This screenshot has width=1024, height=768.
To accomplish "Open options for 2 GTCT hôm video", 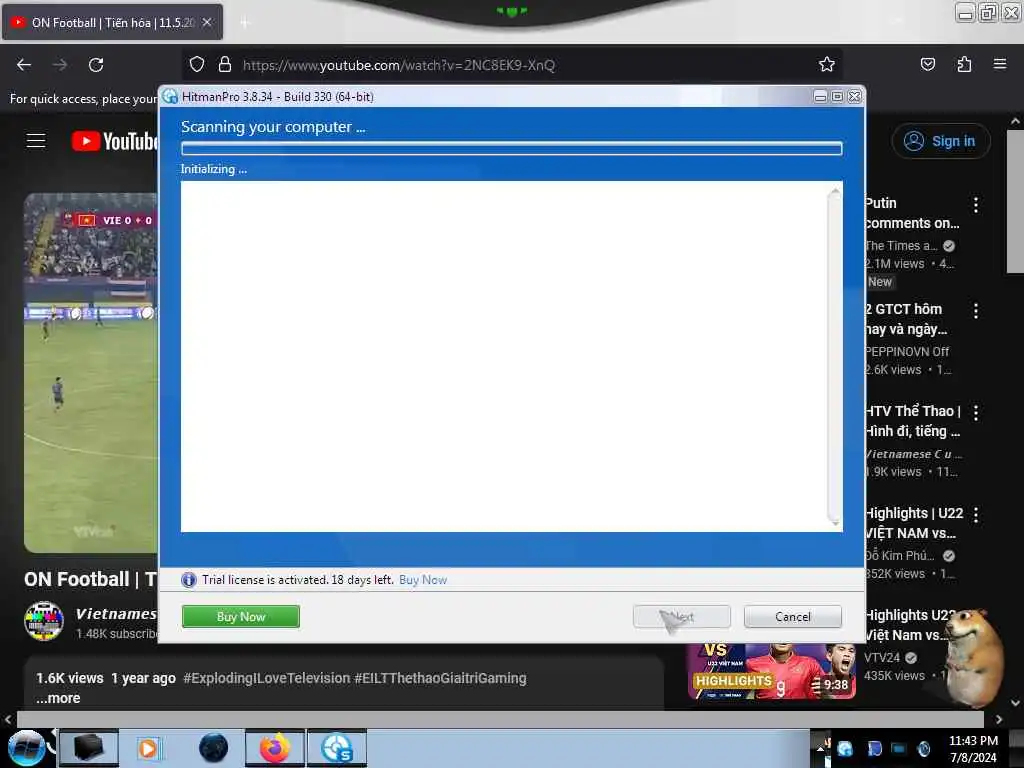I will (976, 311).
